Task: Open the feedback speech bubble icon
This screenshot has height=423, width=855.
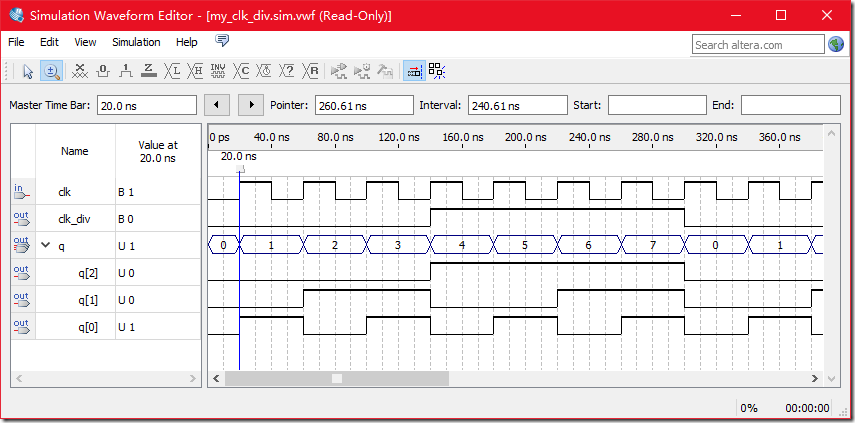Action: [222, 41]
